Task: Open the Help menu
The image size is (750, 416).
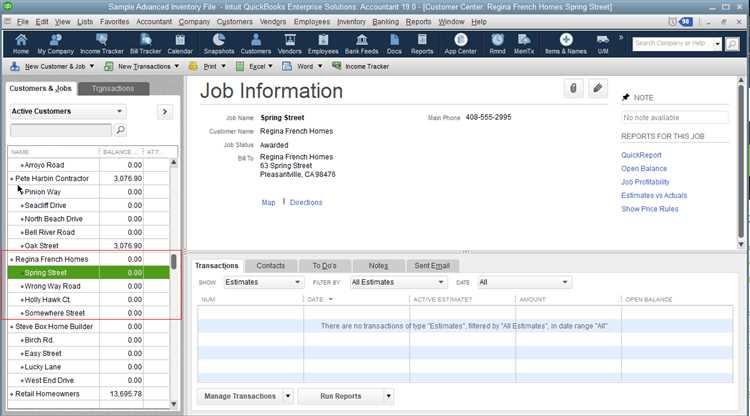Action: pyautogui.click(x=479, y=22)
